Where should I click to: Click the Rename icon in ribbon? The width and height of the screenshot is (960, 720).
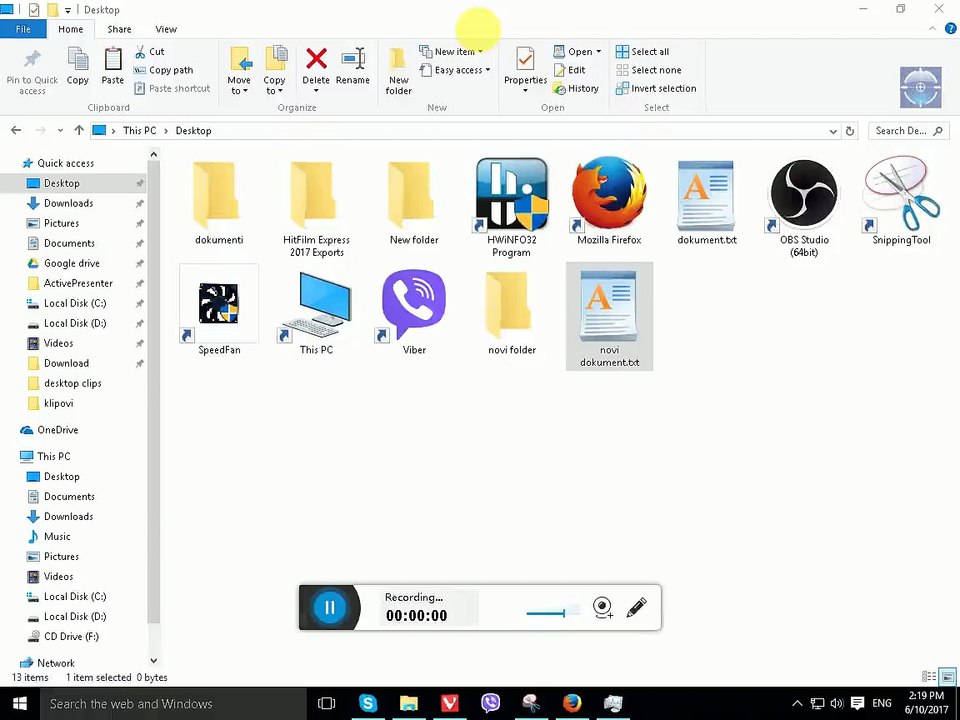pyautogui.click(x=353, y=59)
